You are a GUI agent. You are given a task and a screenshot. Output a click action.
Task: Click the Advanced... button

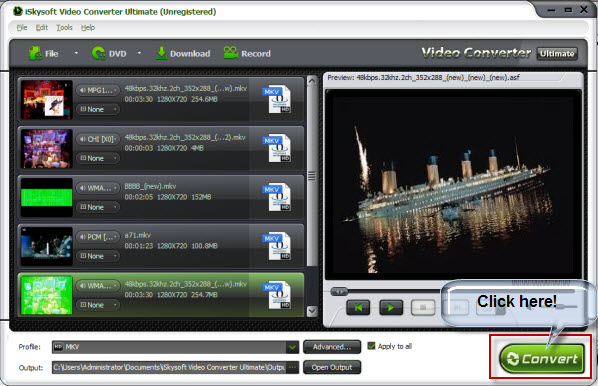pos(332,347)
